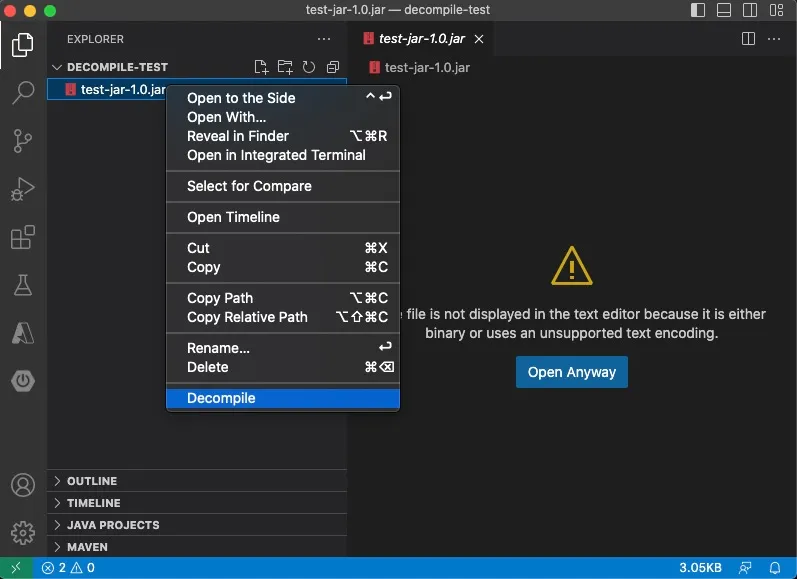Expand the TIMELINE section

point(197,503)
